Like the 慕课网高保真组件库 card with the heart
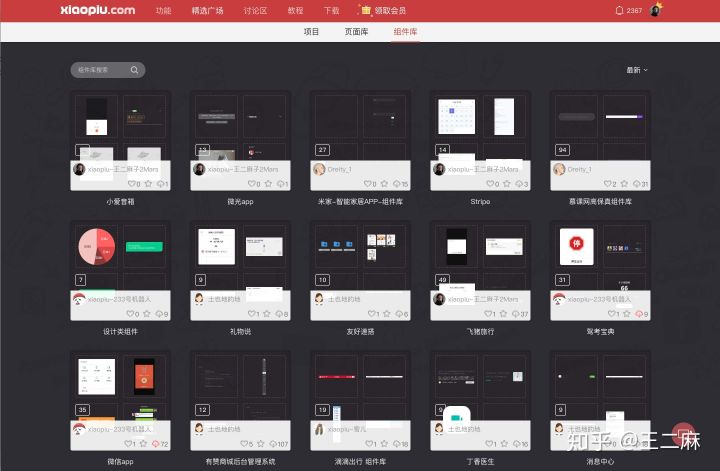 [x=607, y=184]
